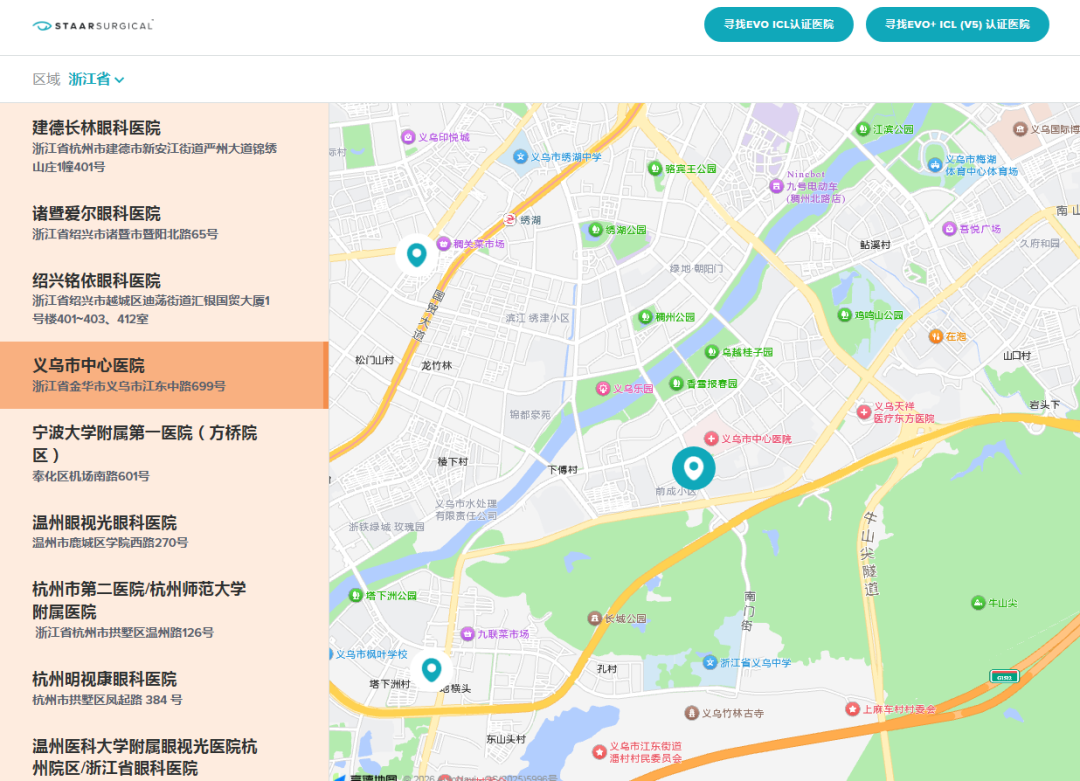Select 温州眼视光眼科医院 in the list
Image resolution: width=1080 pixels, height=781 pixels.
(164, 532)
